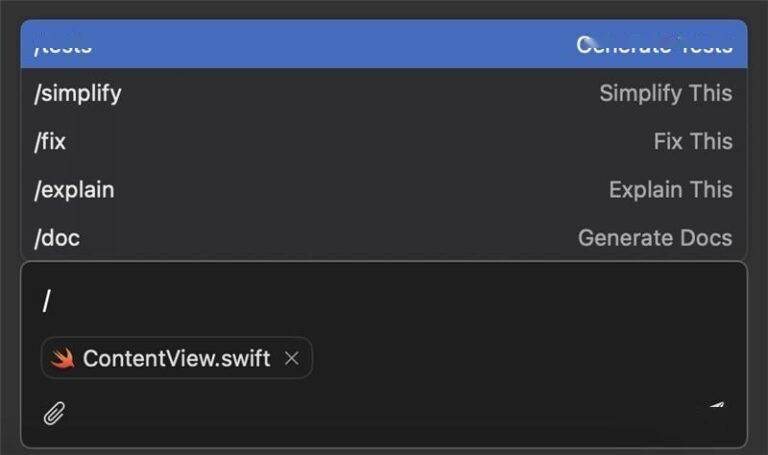The height and width of the screenshot is (455, 768).
Task: Focus the prompt field containing the slash
Action: pyautogui.click(x=384, y=301)
